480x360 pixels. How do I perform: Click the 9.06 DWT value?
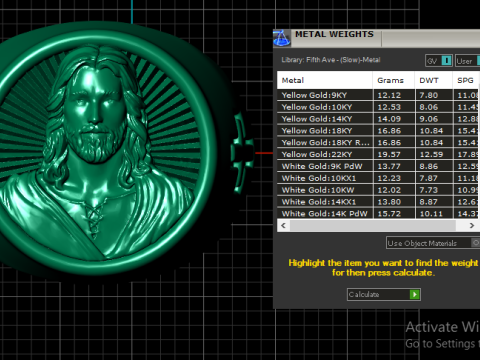coord(429,119)
